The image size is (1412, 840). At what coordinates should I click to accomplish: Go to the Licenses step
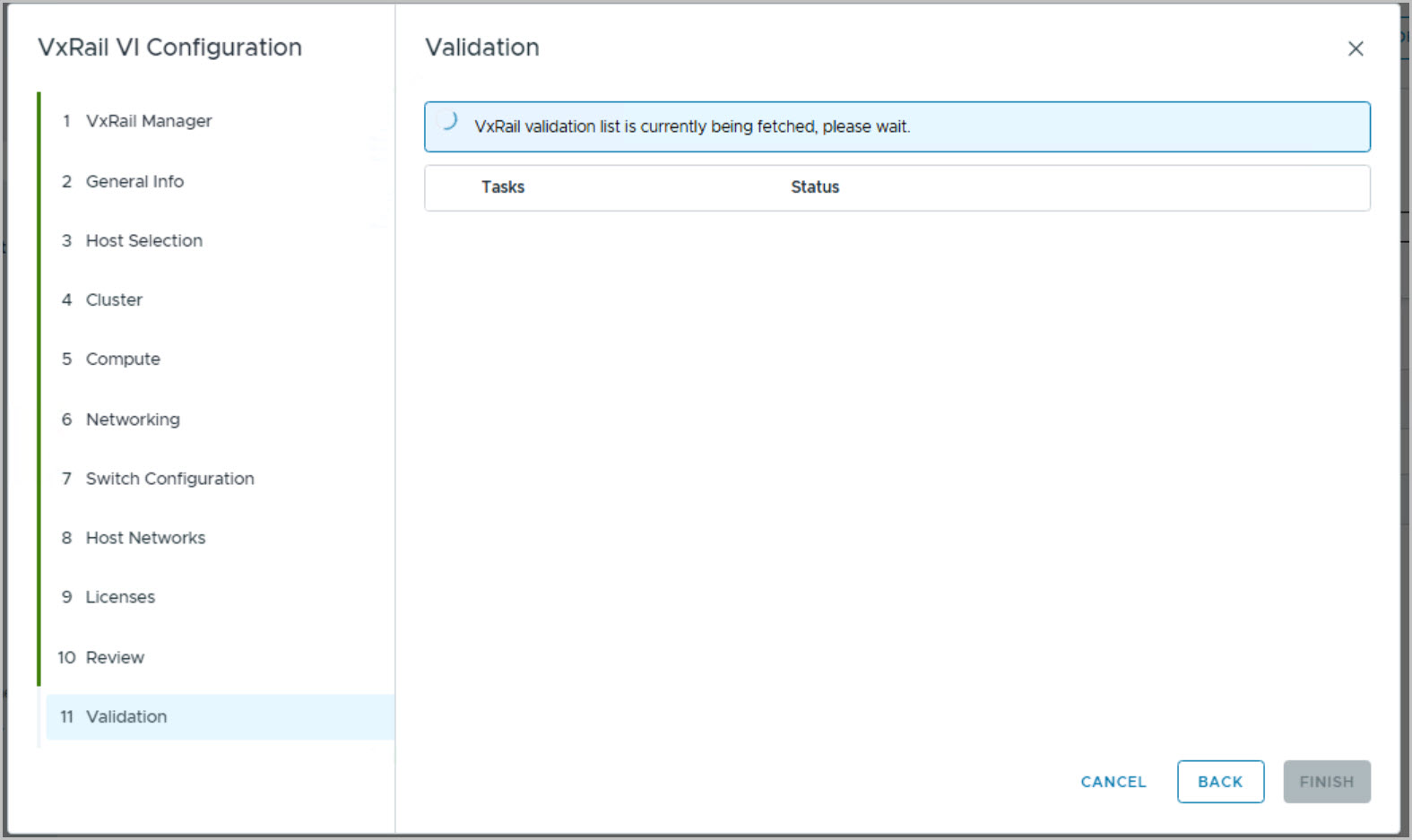pos(120,597)
